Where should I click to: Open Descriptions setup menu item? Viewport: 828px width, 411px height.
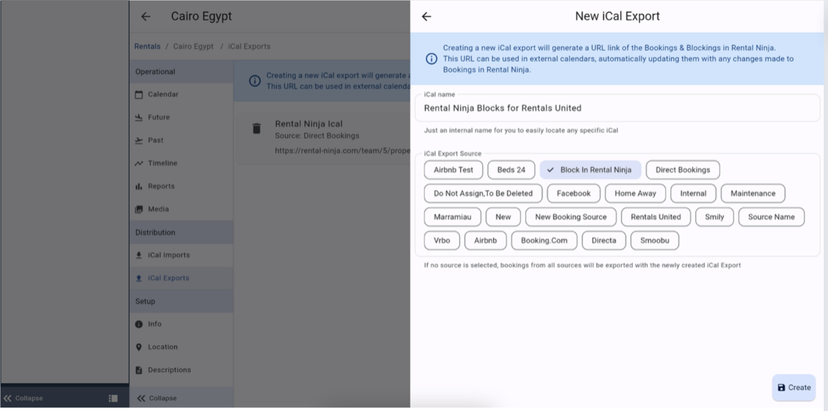(181, 370)
